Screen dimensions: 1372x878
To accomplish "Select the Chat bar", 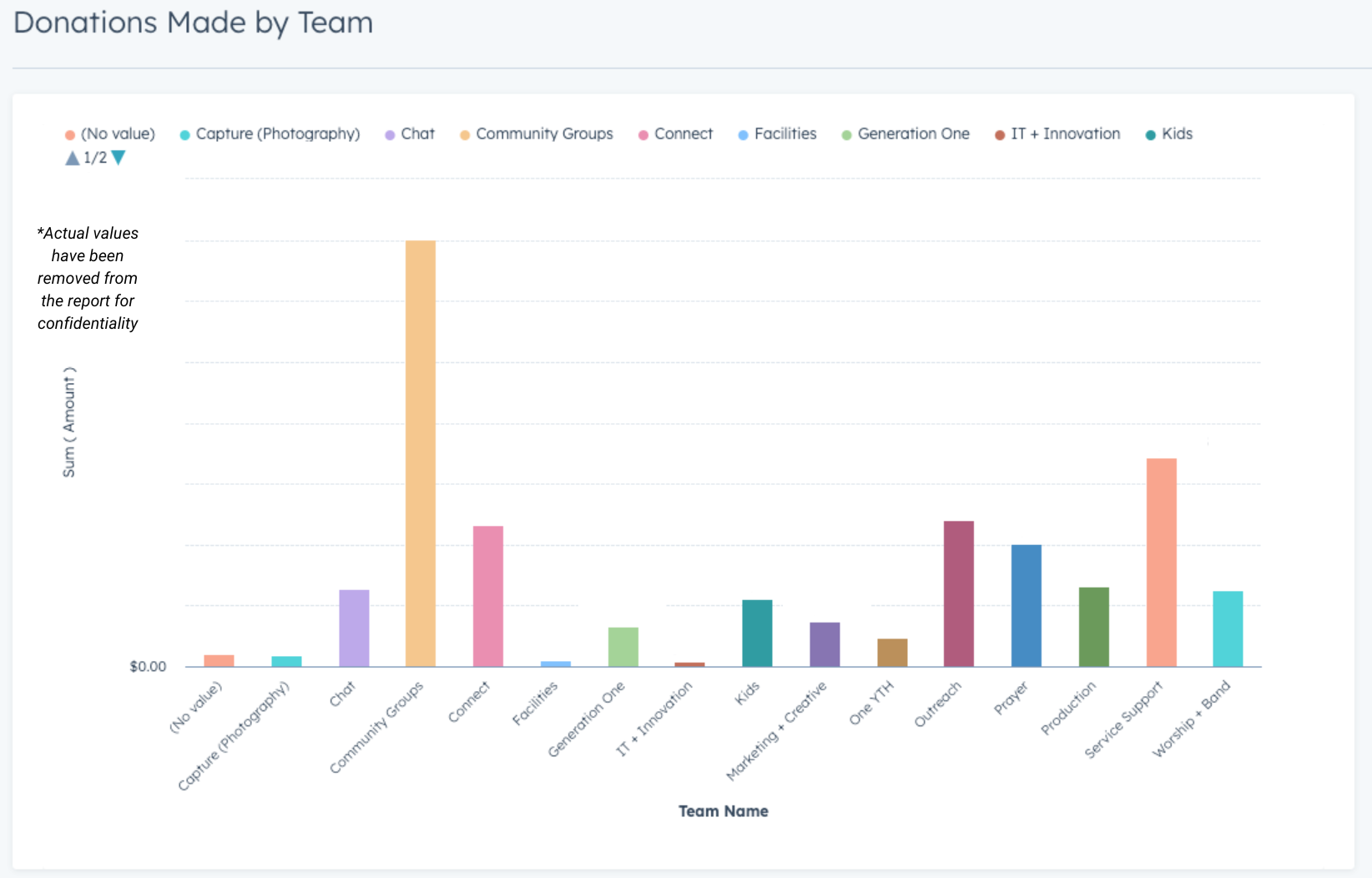I will (x=354, y=628).
